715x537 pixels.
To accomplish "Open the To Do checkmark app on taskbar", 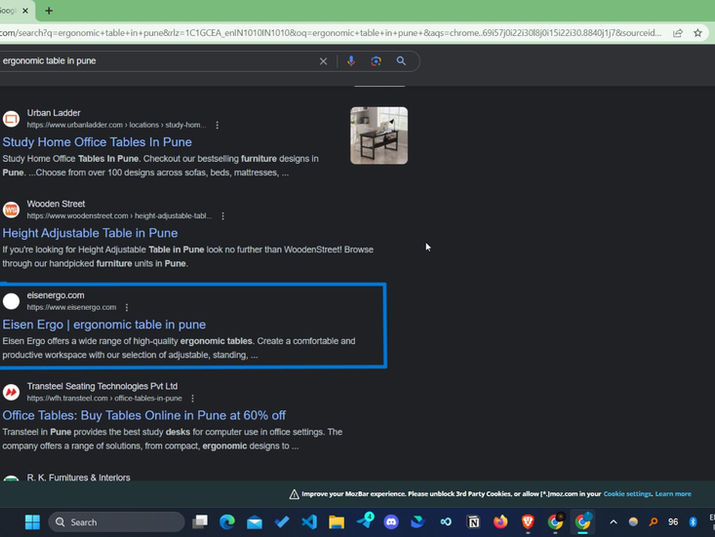I will pyautogui.click(x=282, y=522).
